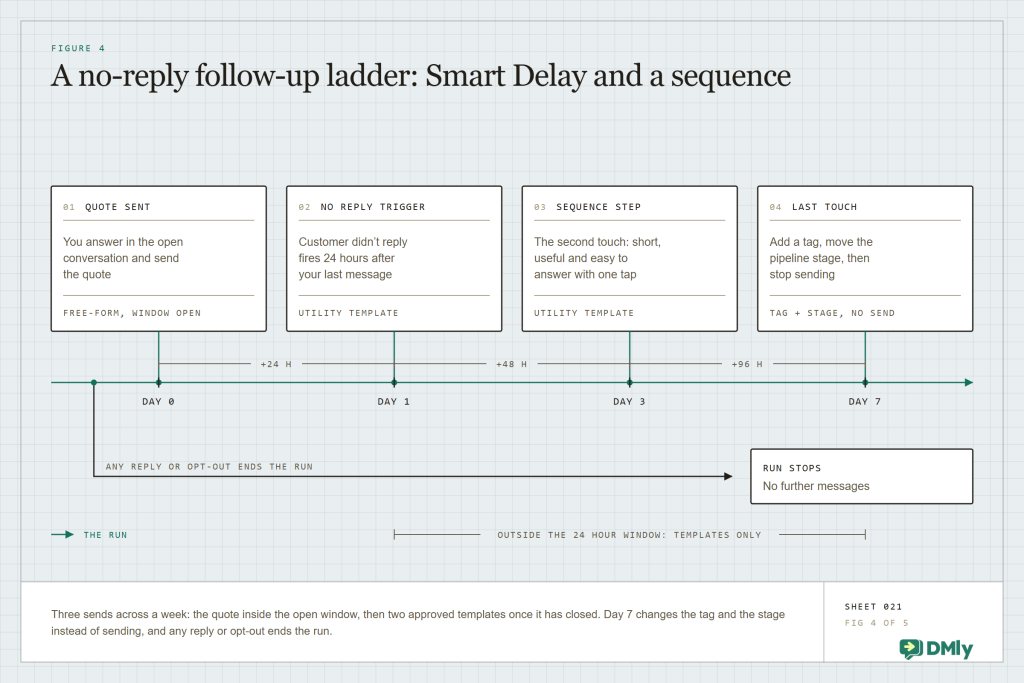Click the 'SHEET 021' label
The height and width of the screenshot is (683, 1024).
point(873,607)
